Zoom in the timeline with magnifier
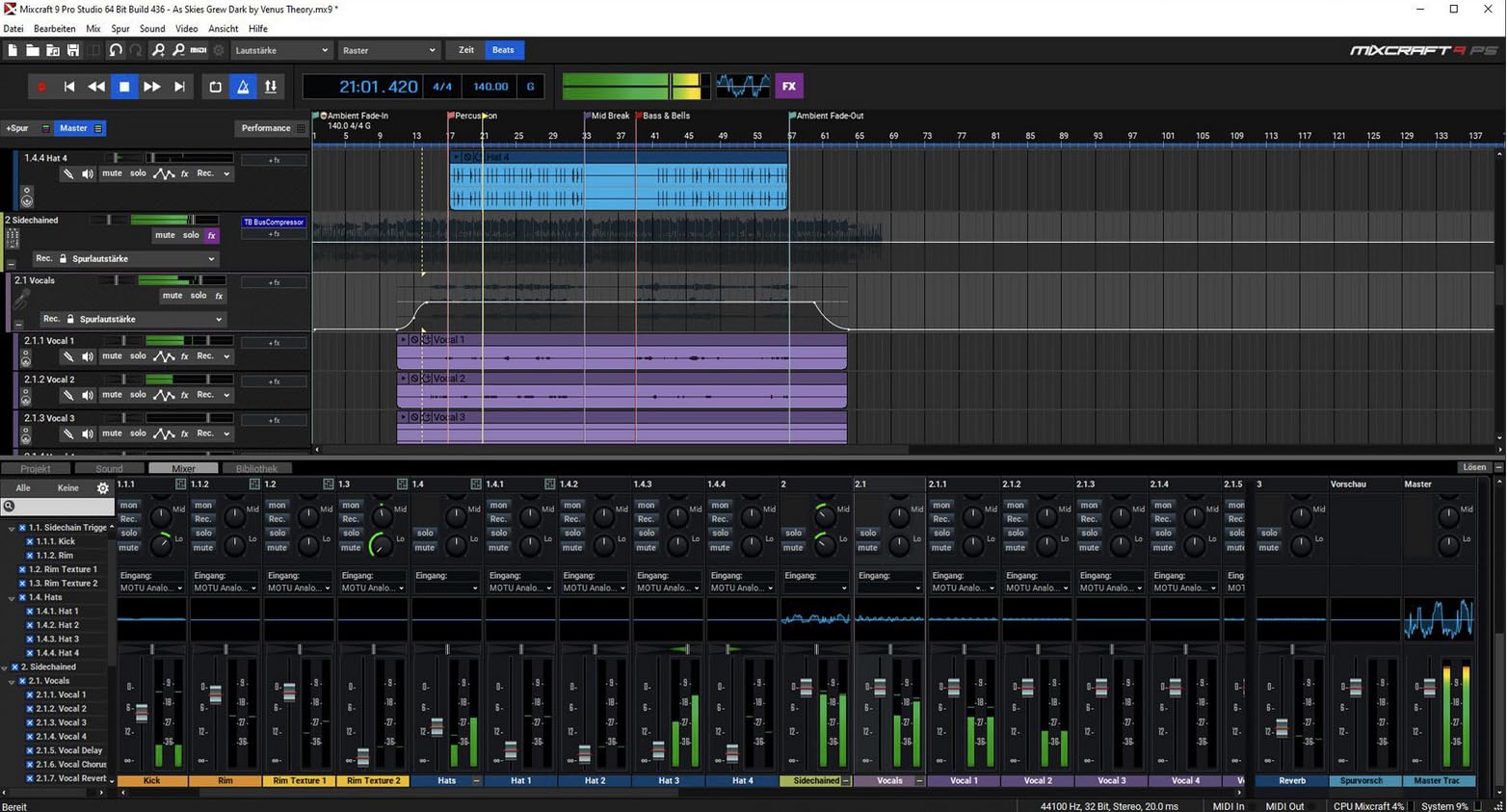 point(158,50)
